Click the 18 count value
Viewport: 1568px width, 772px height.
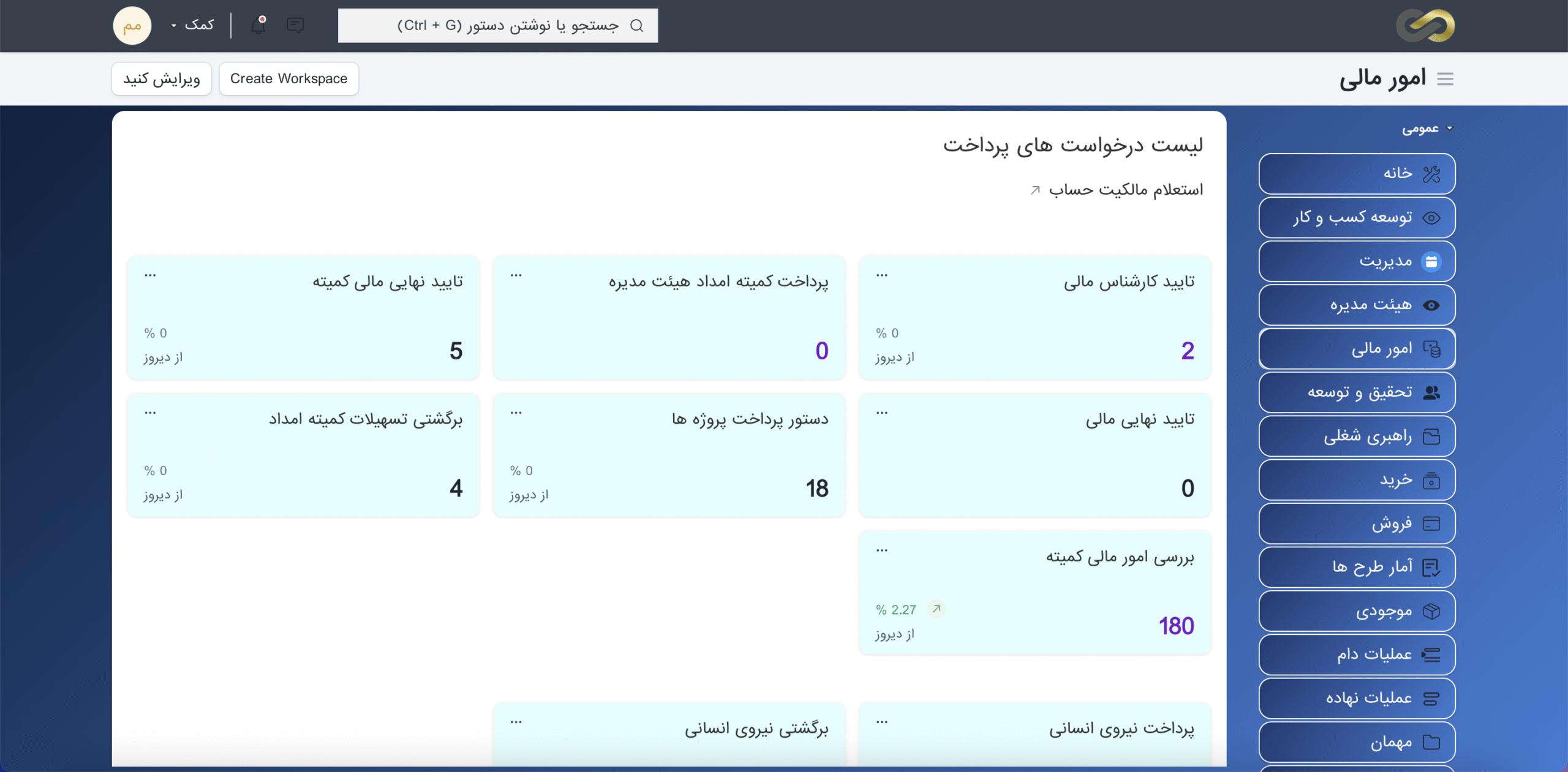pos(817,488)
